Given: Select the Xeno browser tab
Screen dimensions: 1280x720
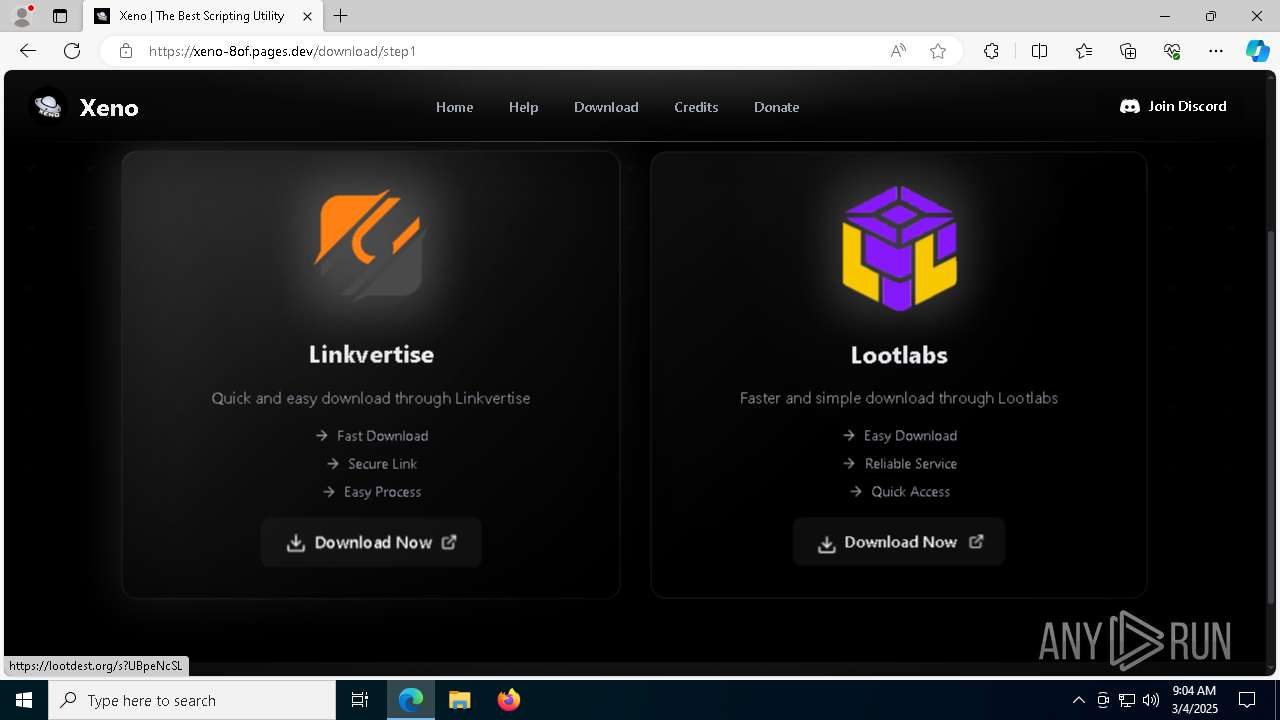Looking at the screenshot, I should [202, 16].
